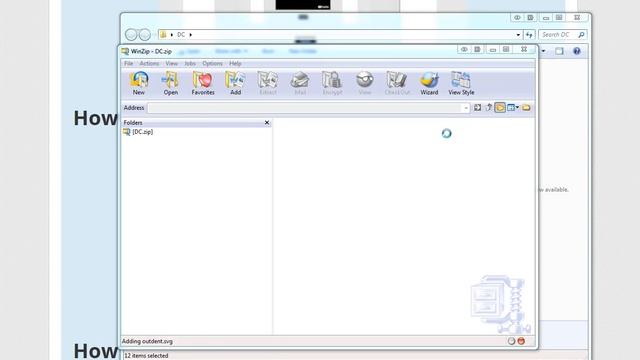Click the '12 items selected' Explorer status text
This screenshot has width=640, height=360.
(x=146, y=356)
